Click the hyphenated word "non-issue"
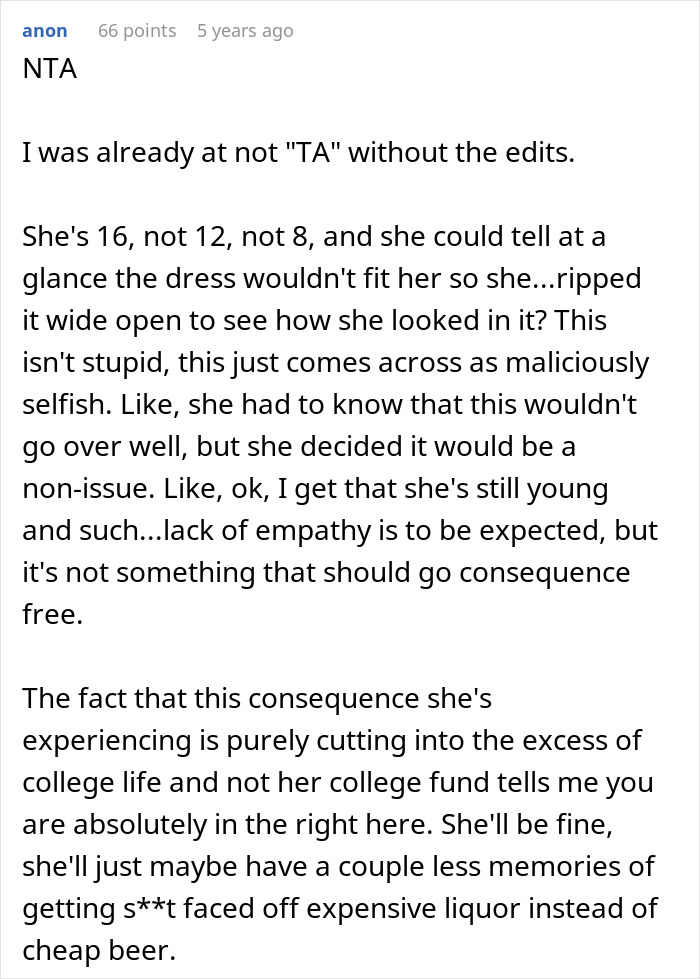Viewport: 700px width, 979px height. [82, 488]
